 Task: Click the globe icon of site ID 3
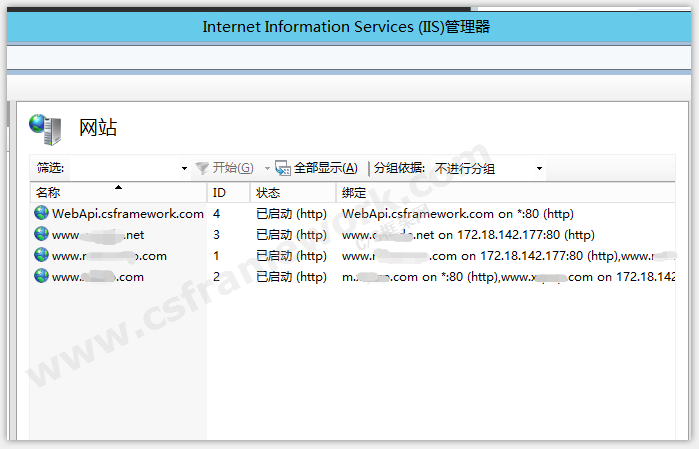(41, 234)
